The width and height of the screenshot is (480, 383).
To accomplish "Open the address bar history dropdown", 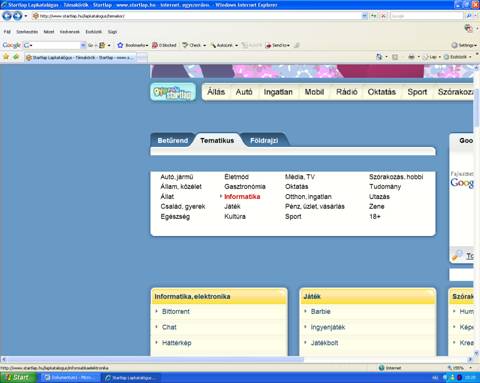I will click(364, 16).
